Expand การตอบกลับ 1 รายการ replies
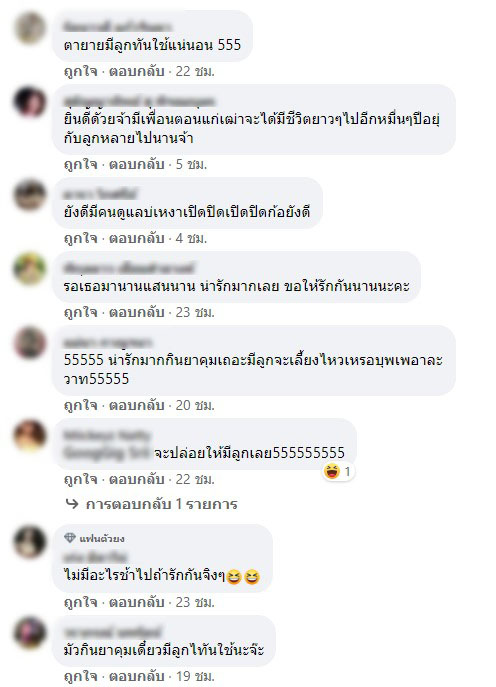Image resolution: width=496 pixels, height=687 pixels. click(x=162, y=504)
